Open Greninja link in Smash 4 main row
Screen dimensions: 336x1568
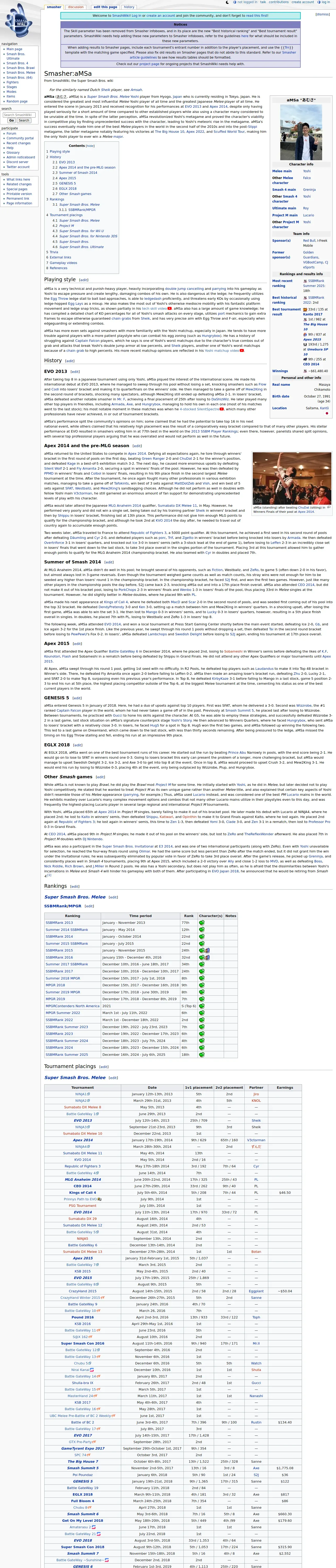pyautogui.click(x=309, y=190)
